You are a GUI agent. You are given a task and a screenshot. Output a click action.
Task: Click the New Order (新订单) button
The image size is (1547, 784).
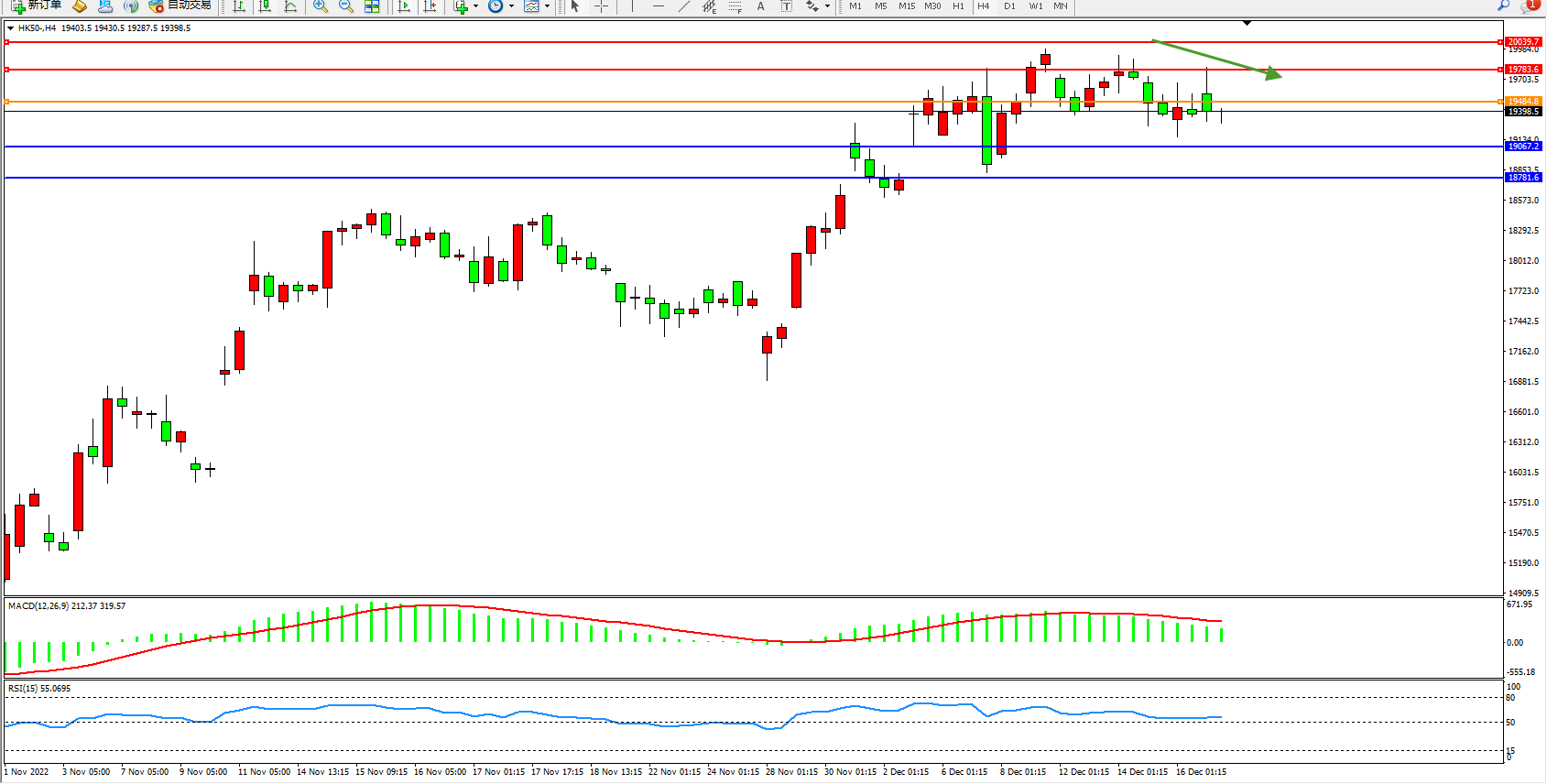click(37, 5)
